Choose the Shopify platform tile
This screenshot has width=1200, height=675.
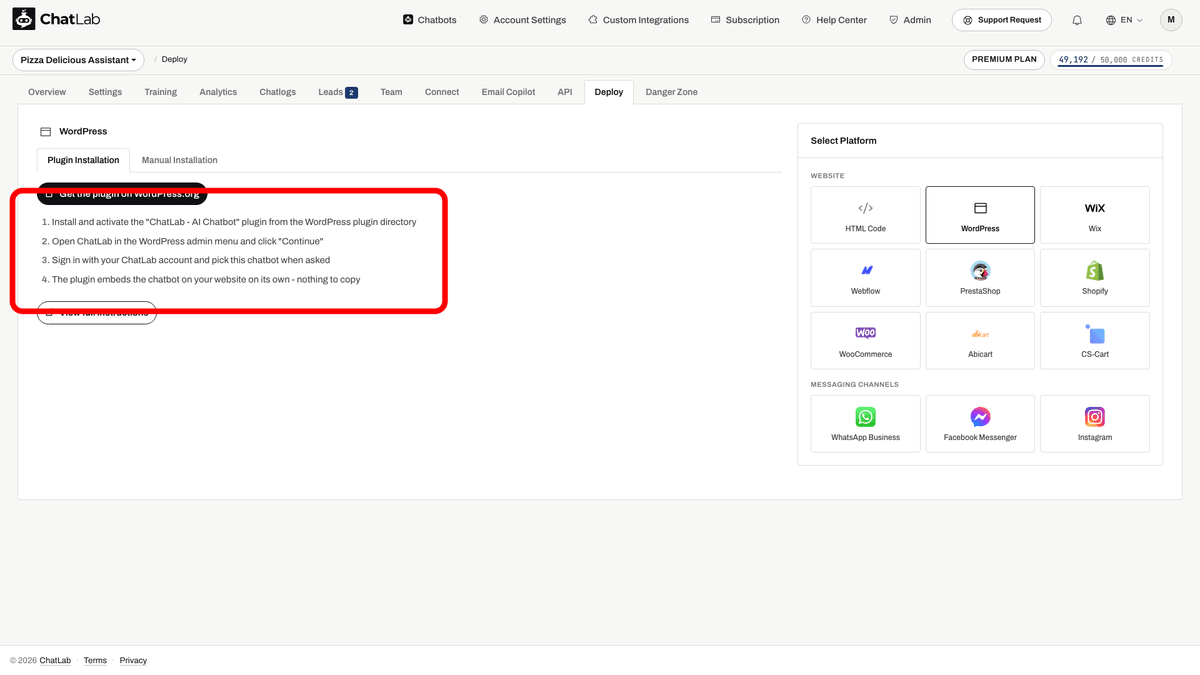click(x=1095, y=278)
